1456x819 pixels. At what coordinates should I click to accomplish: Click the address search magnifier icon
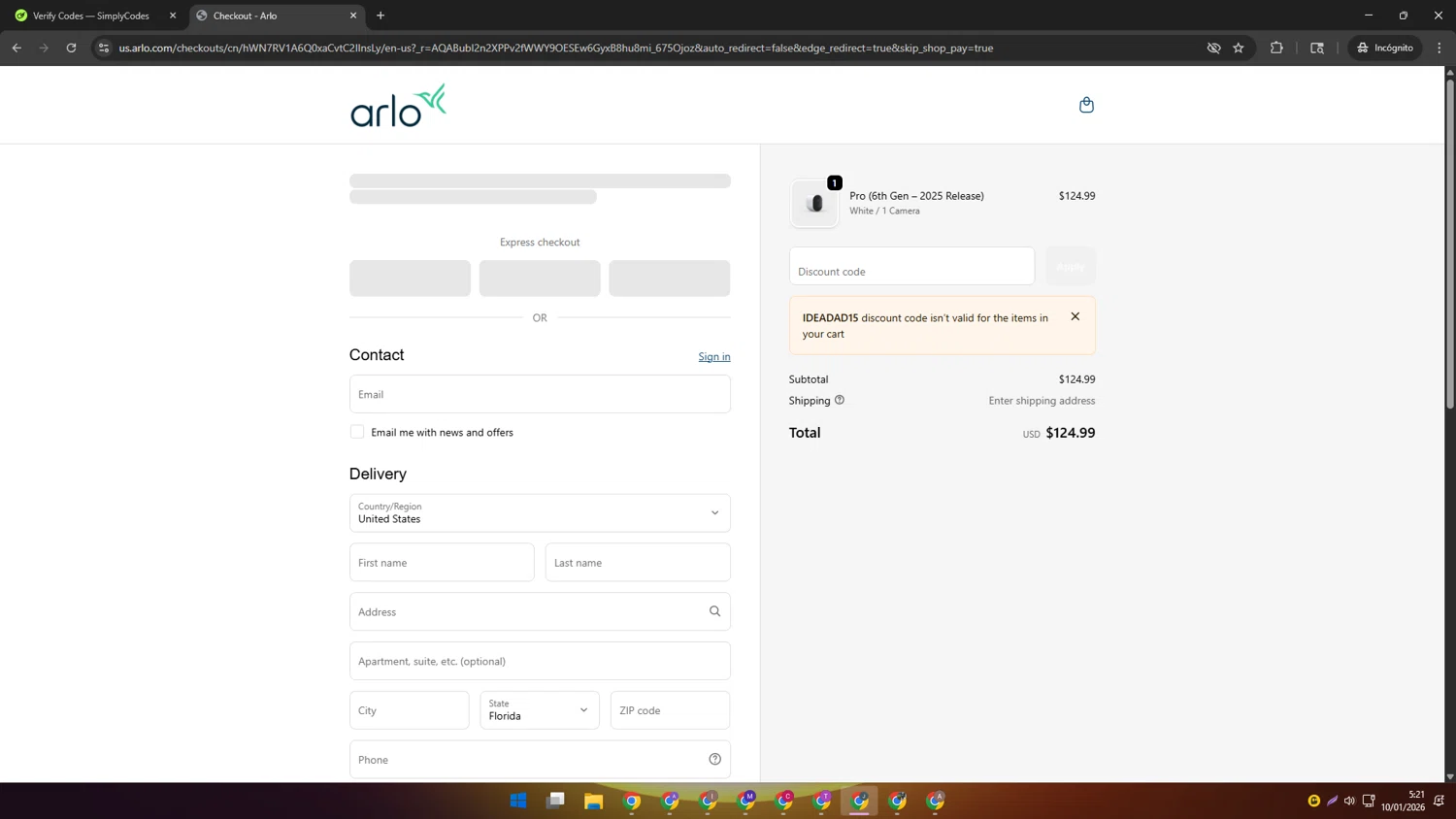coord(714,611)
